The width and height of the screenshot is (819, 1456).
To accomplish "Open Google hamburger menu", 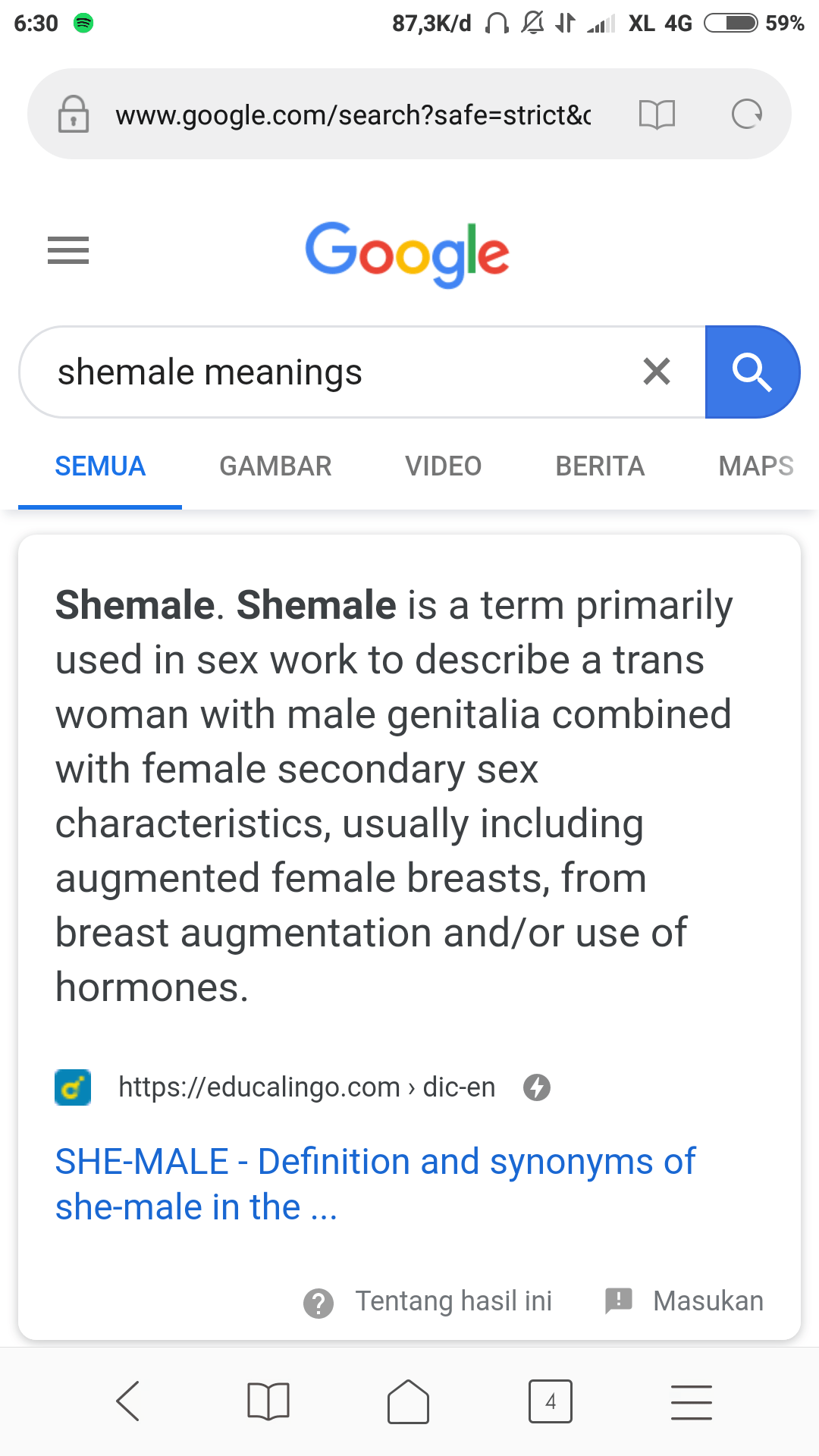I will (x=68, y=250).
